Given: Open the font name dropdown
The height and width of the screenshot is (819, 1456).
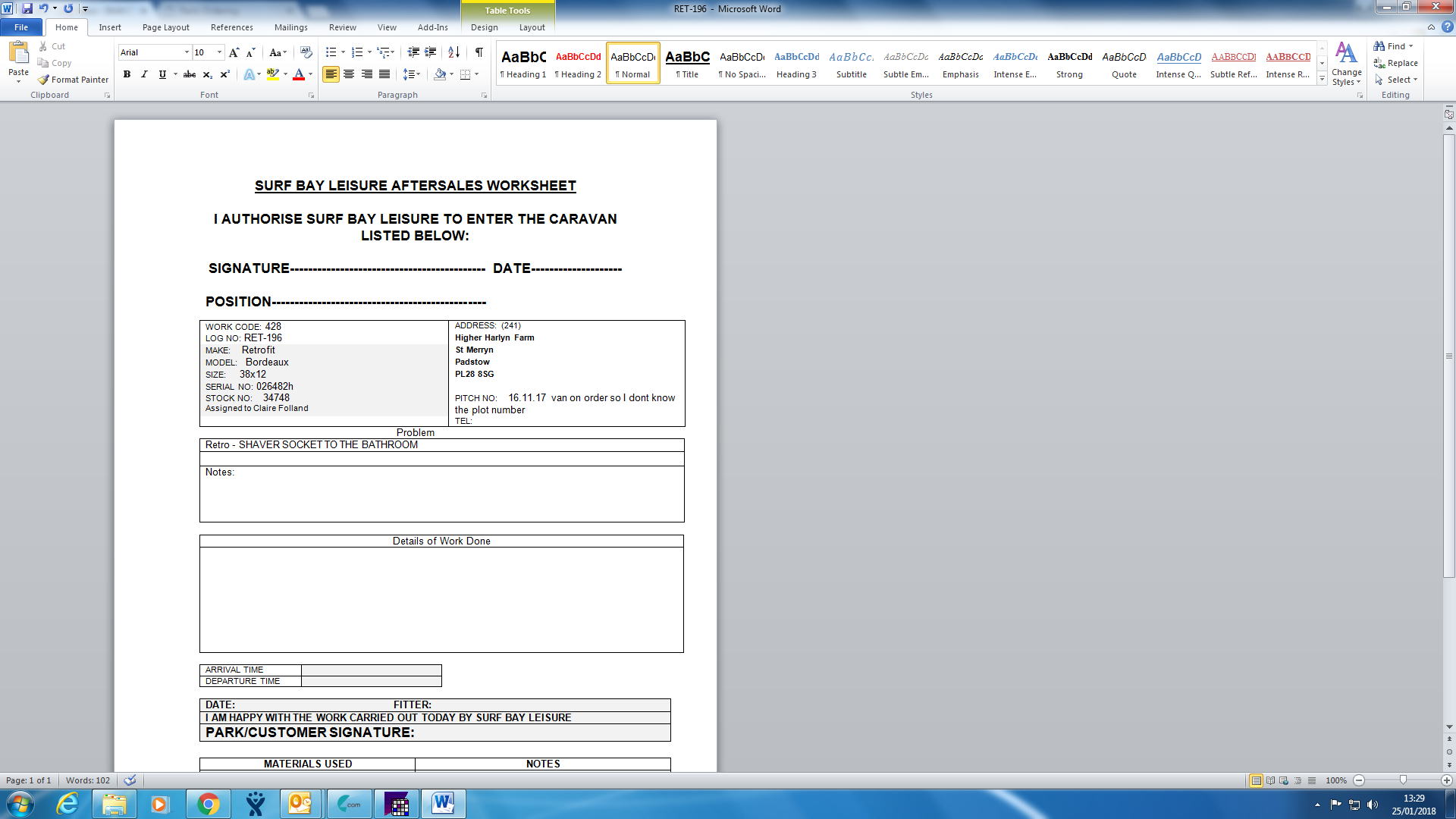Looking at the screenshot, I should coord(187,52).
